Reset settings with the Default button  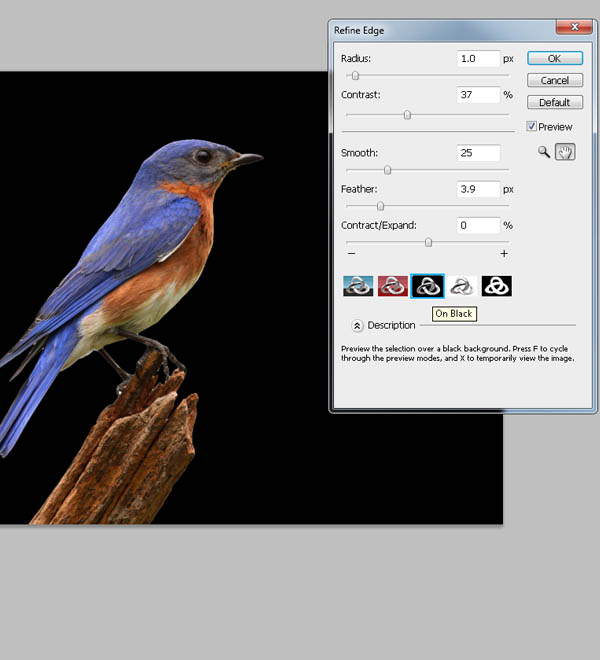pyautogui.click(x=554, y=102)
